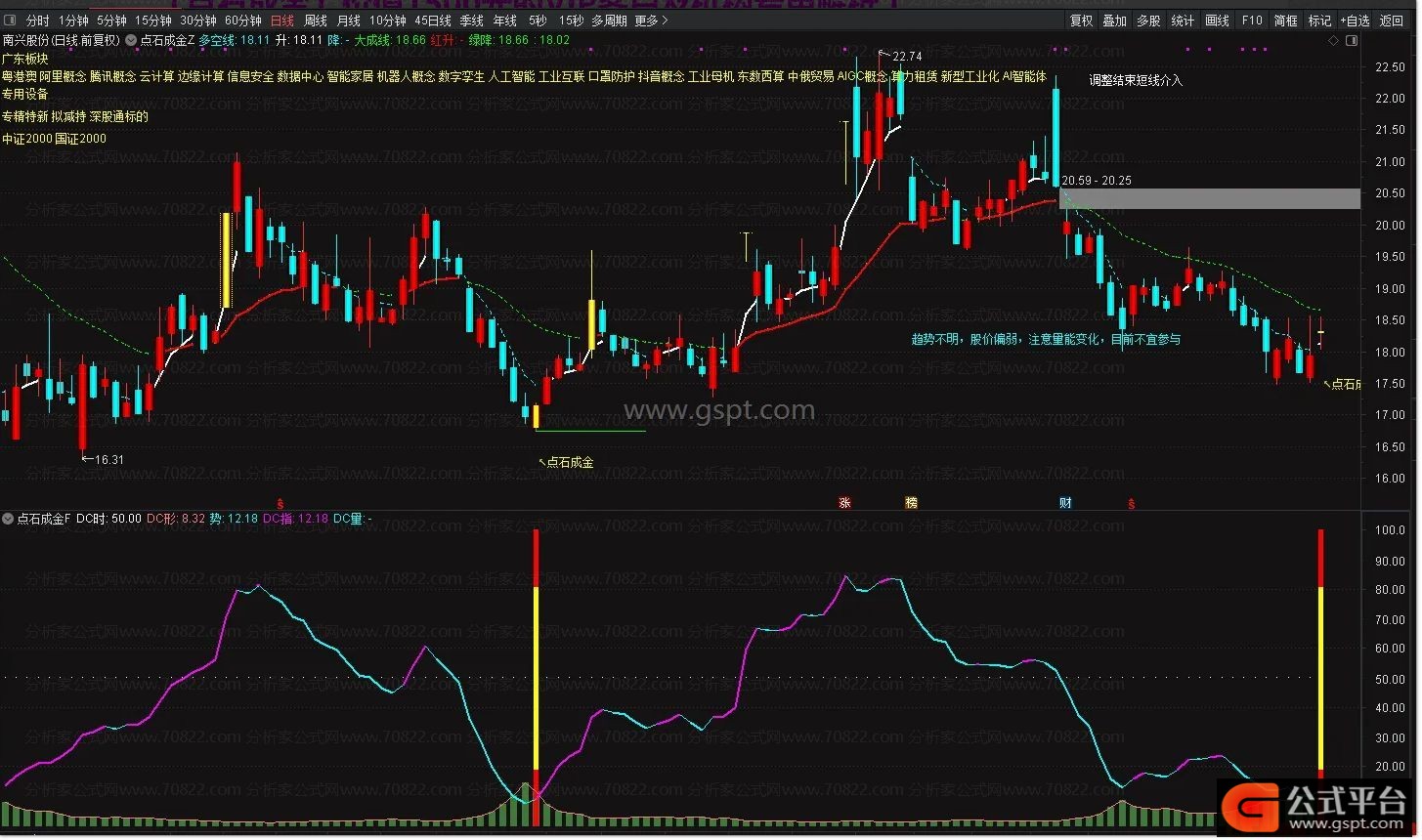Viewport: 1422px width, 840px height.
Task: Click the 涨 event marker below the chart
Action: click(x=844, y=503)
